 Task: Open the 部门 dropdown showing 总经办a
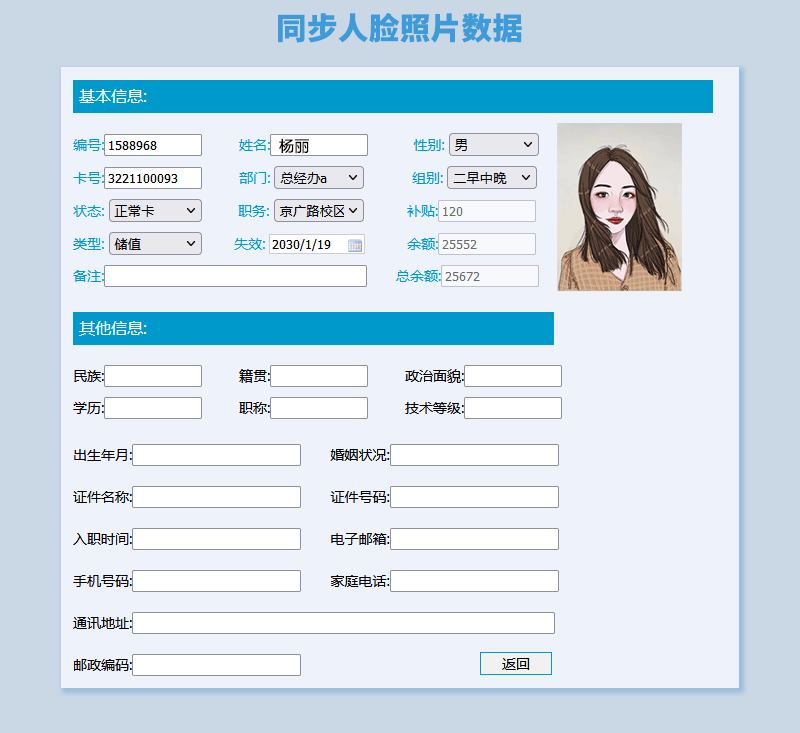[318, 178]
